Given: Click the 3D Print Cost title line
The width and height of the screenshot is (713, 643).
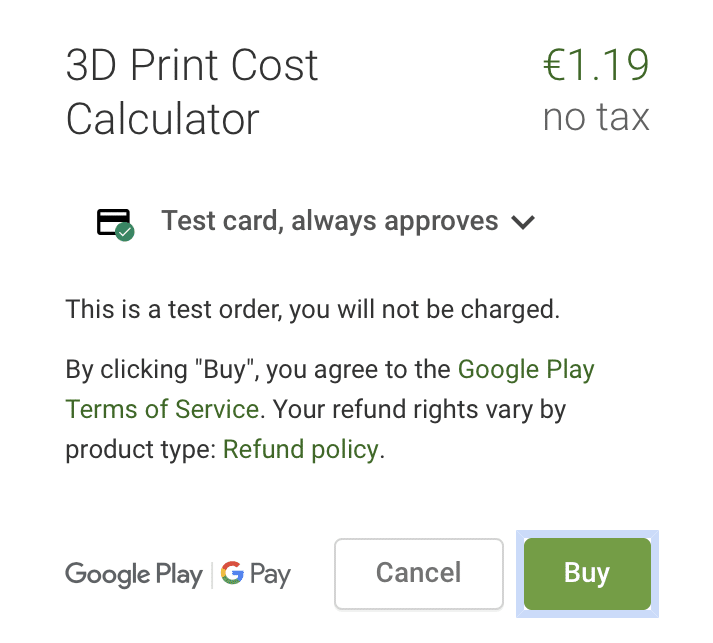Looking at the screenshot, I should 192,65.
